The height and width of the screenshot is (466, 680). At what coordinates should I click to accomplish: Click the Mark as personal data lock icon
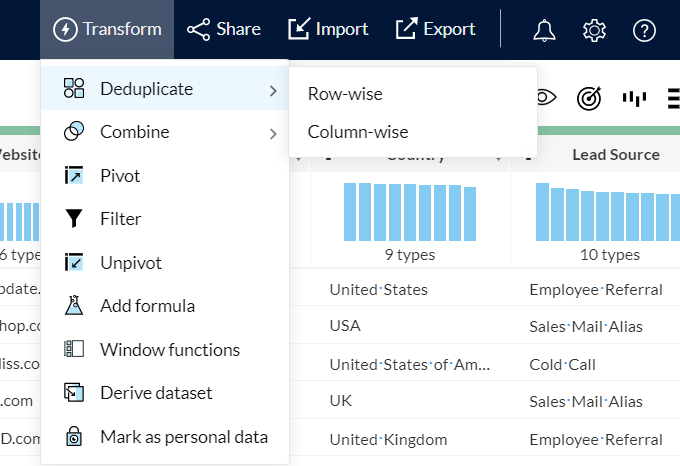pos(74,437)
